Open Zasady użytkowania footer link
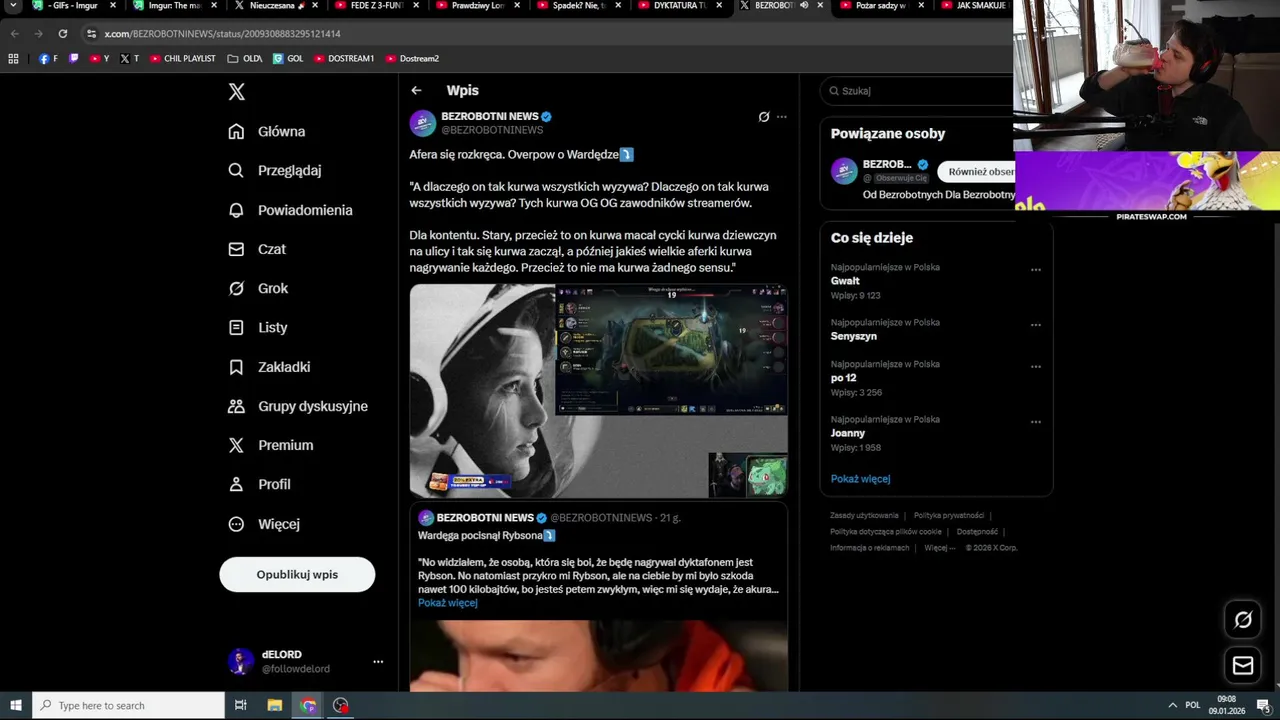The width and height of the screenshot is (1280, 720). click(864, 516)
